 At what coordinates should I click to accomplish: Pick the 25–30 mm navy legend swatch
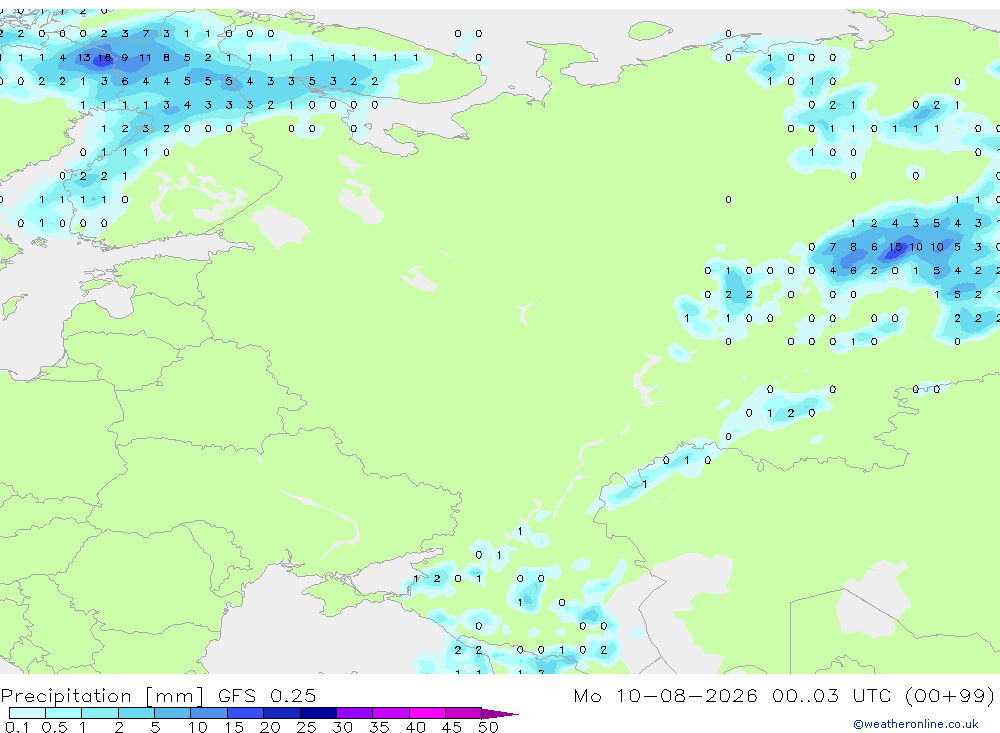click(318, 713)
